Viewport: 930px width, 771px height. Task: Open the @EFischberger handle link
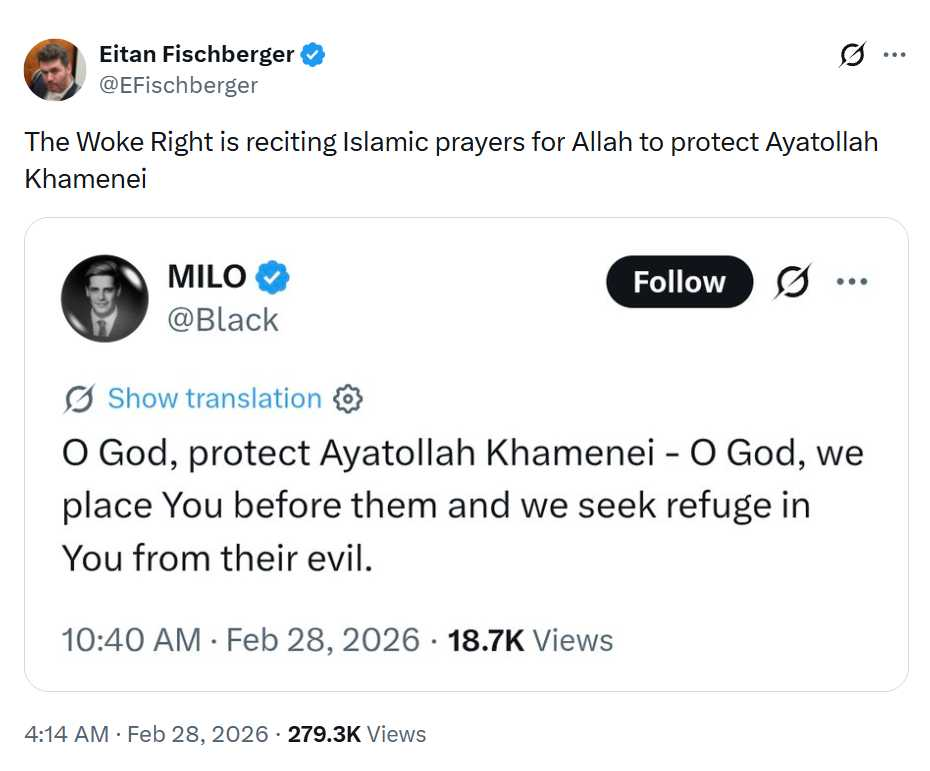coord(179,85)
